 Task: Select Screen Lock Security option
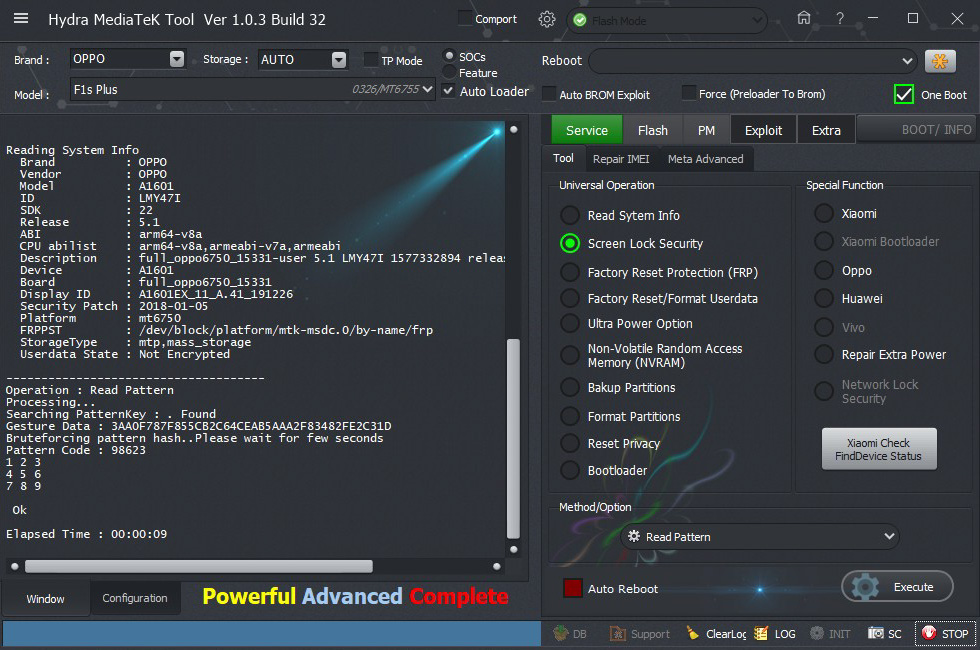click(x=570, y=243)
